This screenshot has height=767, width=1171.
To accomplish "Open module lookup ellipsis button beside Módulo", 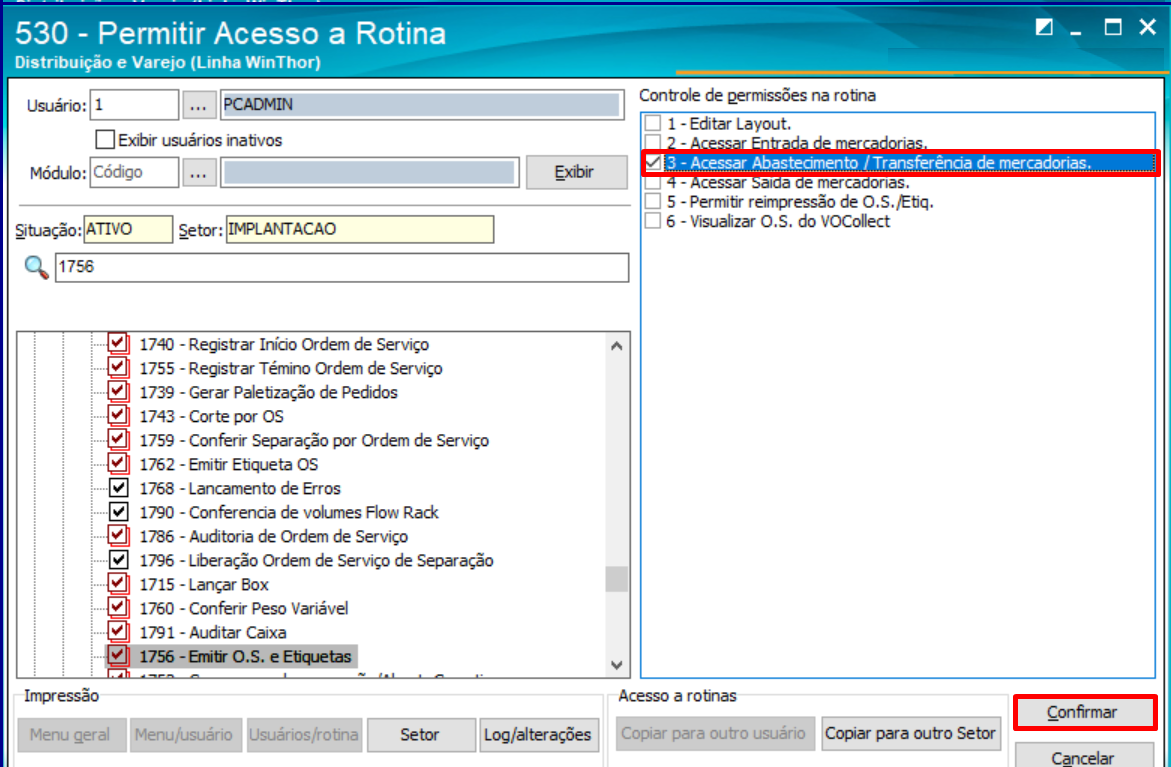I will tap(198, 173).
